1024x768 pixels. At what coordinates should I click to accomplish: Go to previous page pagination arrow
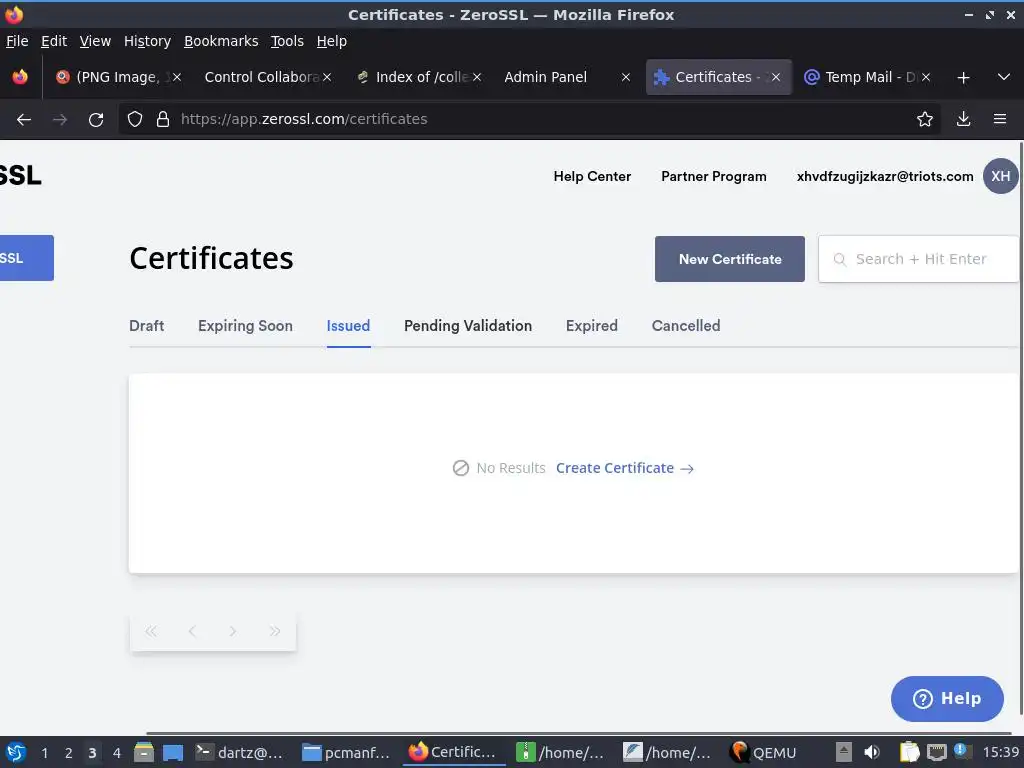192,632
